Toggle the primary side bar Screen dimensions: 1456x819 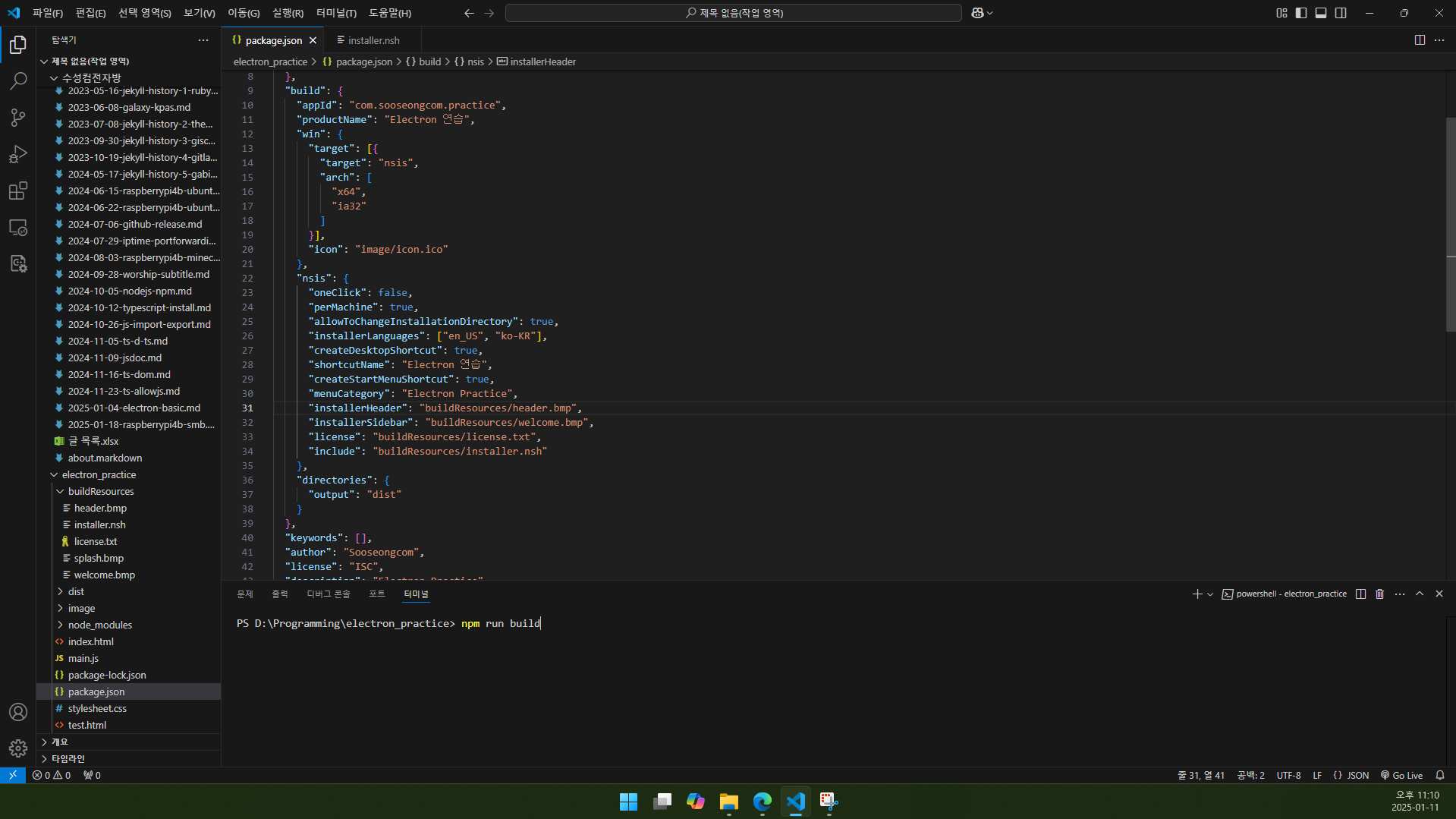click(x=1301, y=13)
